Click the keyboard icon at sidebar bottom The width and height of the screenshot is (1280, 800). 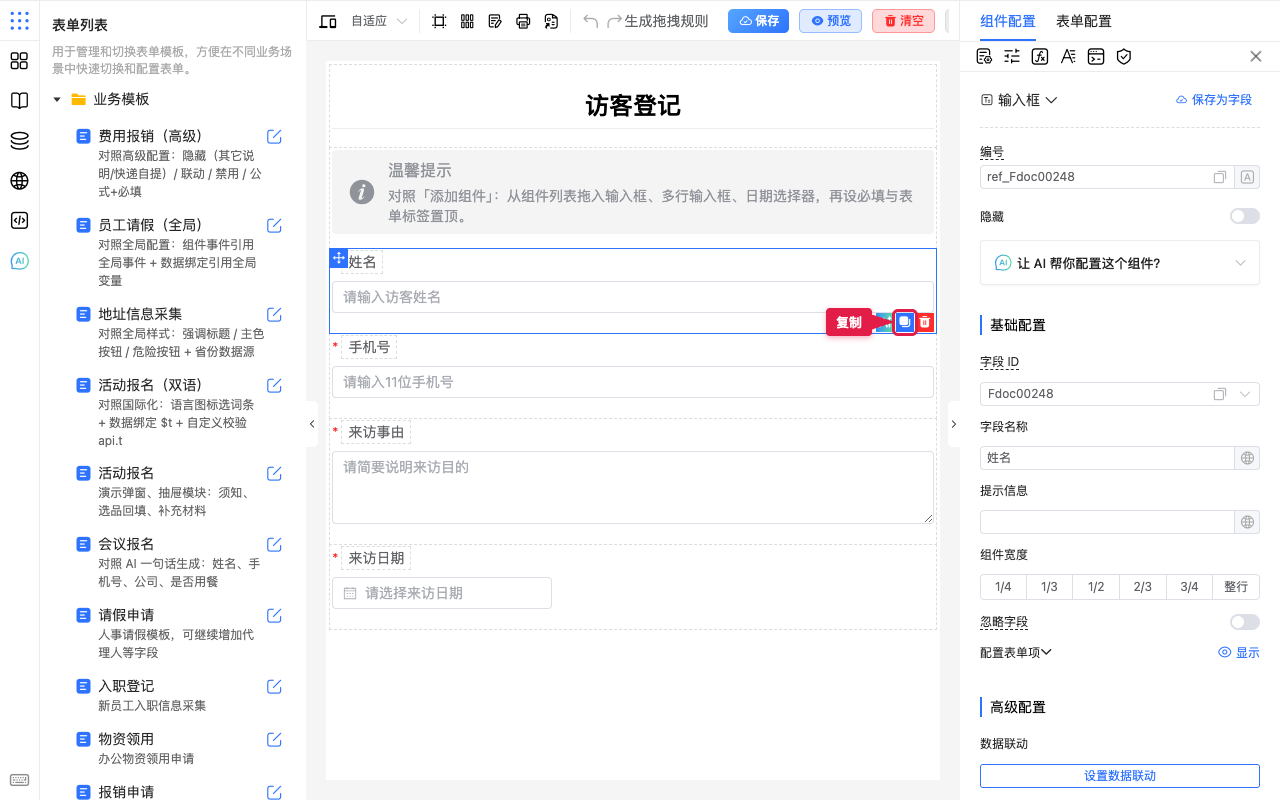[19, 780]
